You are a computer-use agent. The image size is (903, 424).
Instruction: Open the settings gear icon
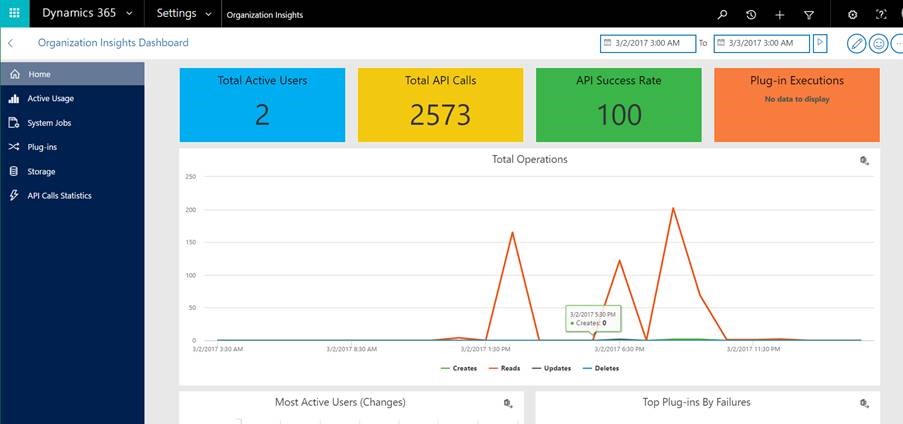tap(852, 15)
